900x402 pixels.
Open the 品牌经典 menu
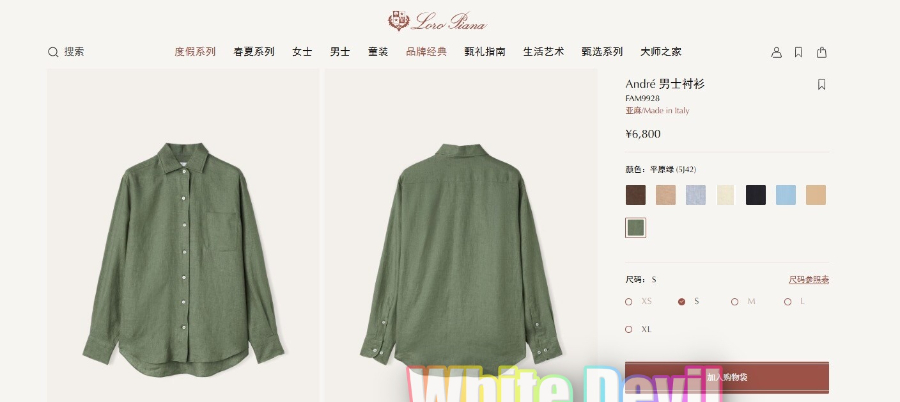[426, 52]
